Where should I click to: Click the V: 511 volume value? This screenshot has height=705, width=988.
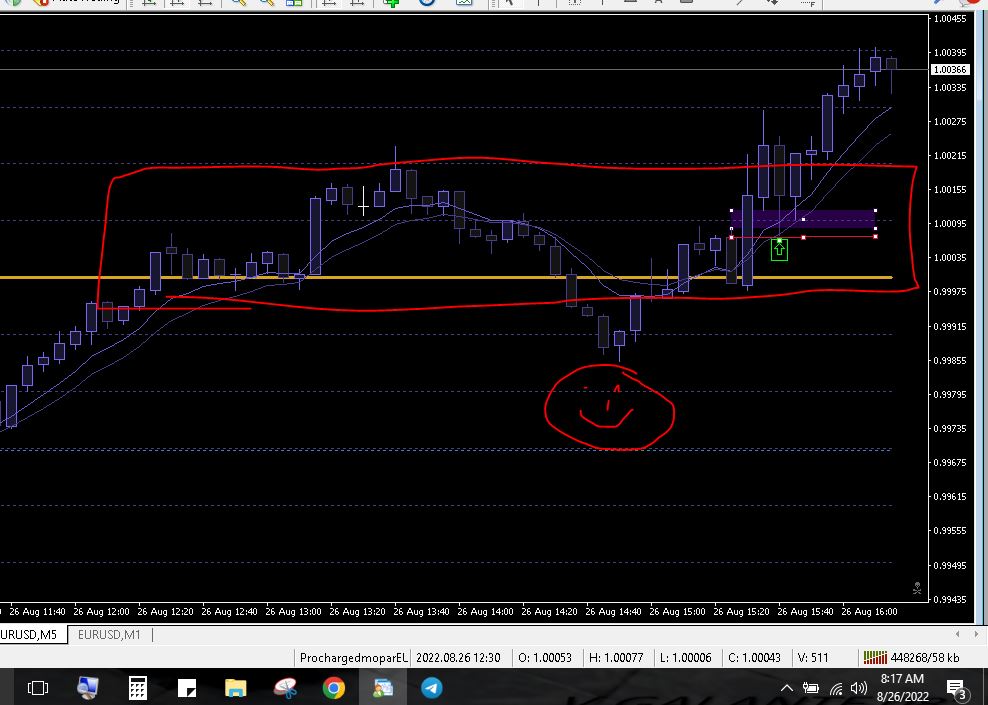click(813, 658)
